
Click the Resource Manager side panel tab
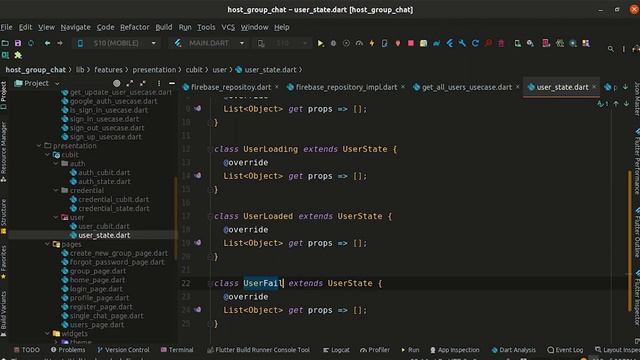click(4, 152)
